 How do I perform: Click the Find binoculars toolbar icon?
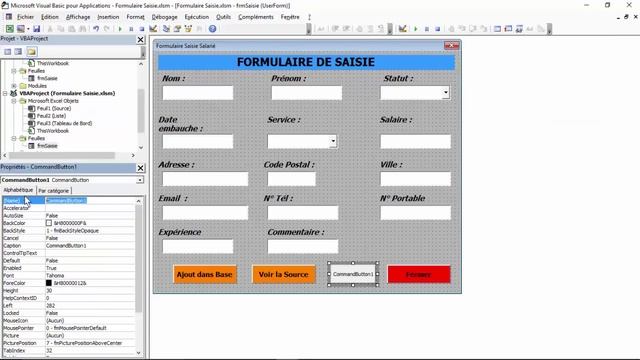[82, 29]
